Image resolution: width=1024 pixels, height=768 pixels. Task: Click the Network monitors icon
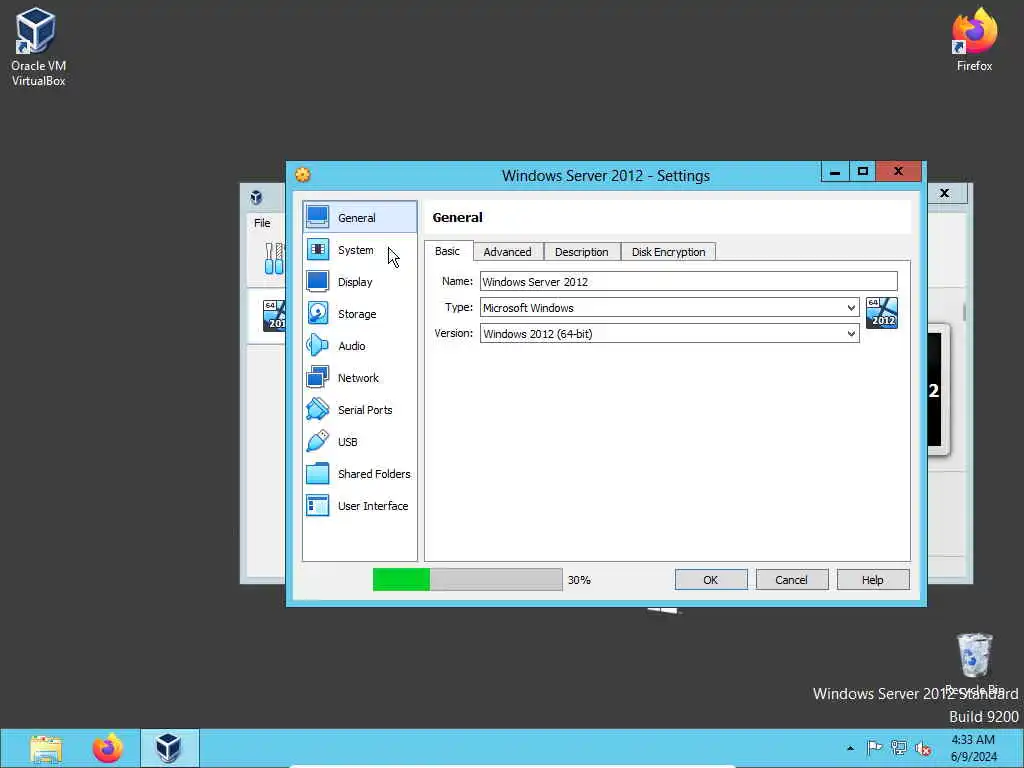coord(317,377)
